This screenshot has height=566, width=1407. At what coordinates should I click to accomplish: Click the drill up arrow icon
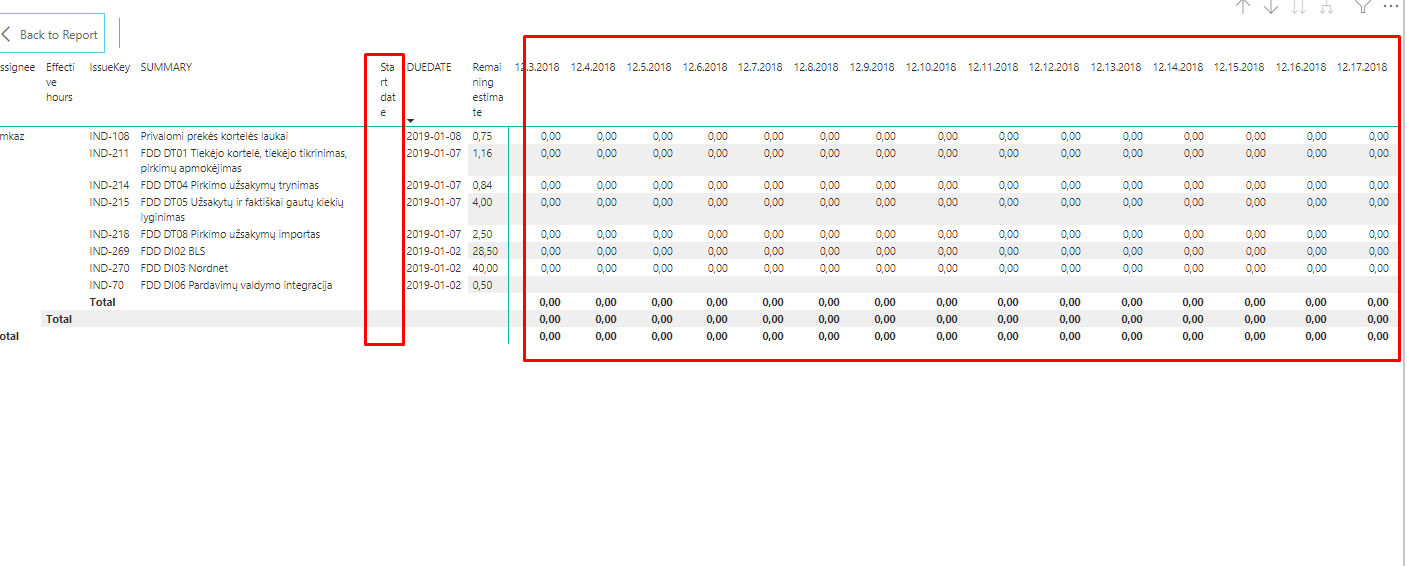click(1243, 7)
